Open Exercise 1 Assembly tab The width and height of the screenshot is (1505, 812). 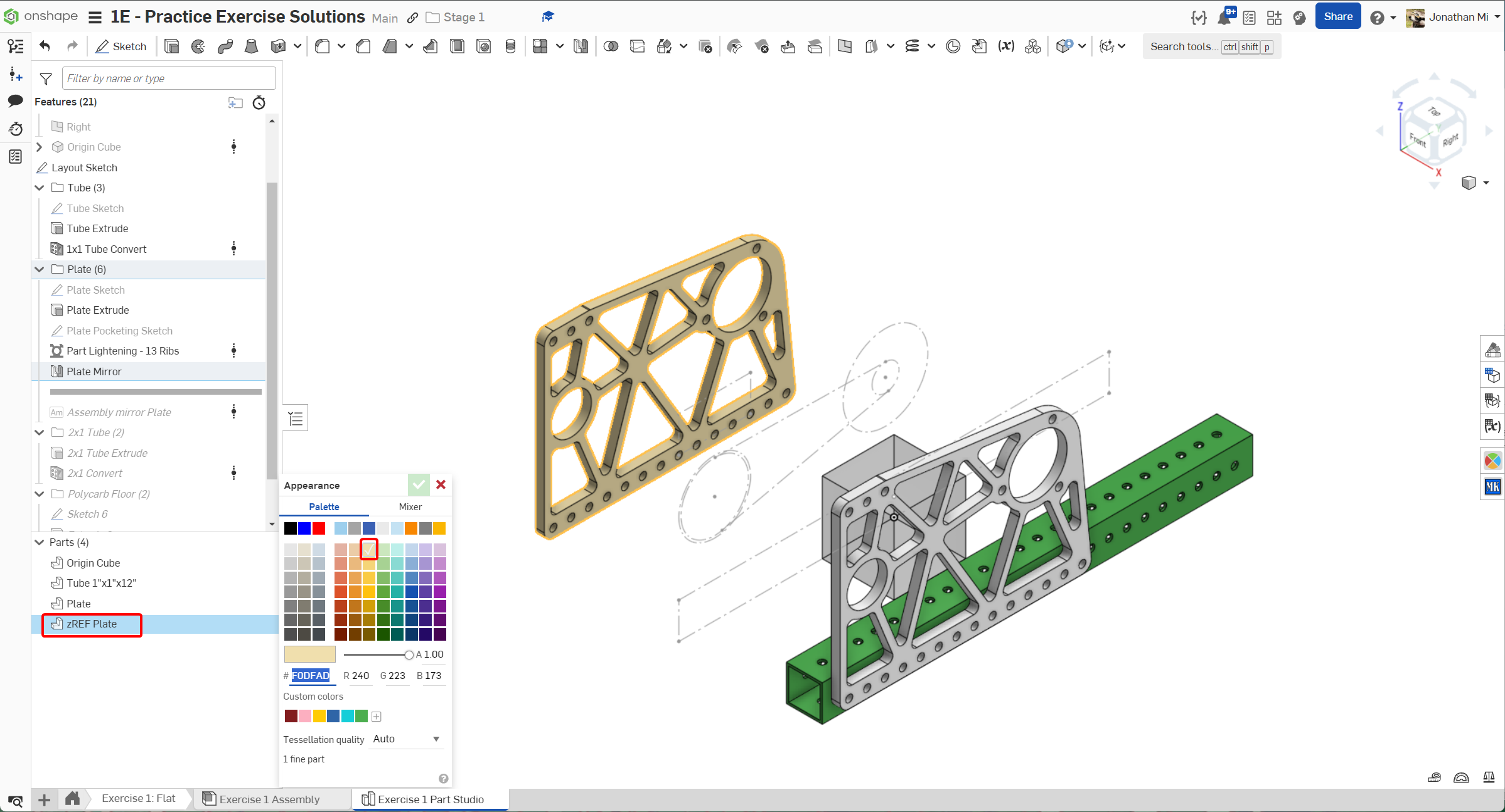(x=269, y=799)
